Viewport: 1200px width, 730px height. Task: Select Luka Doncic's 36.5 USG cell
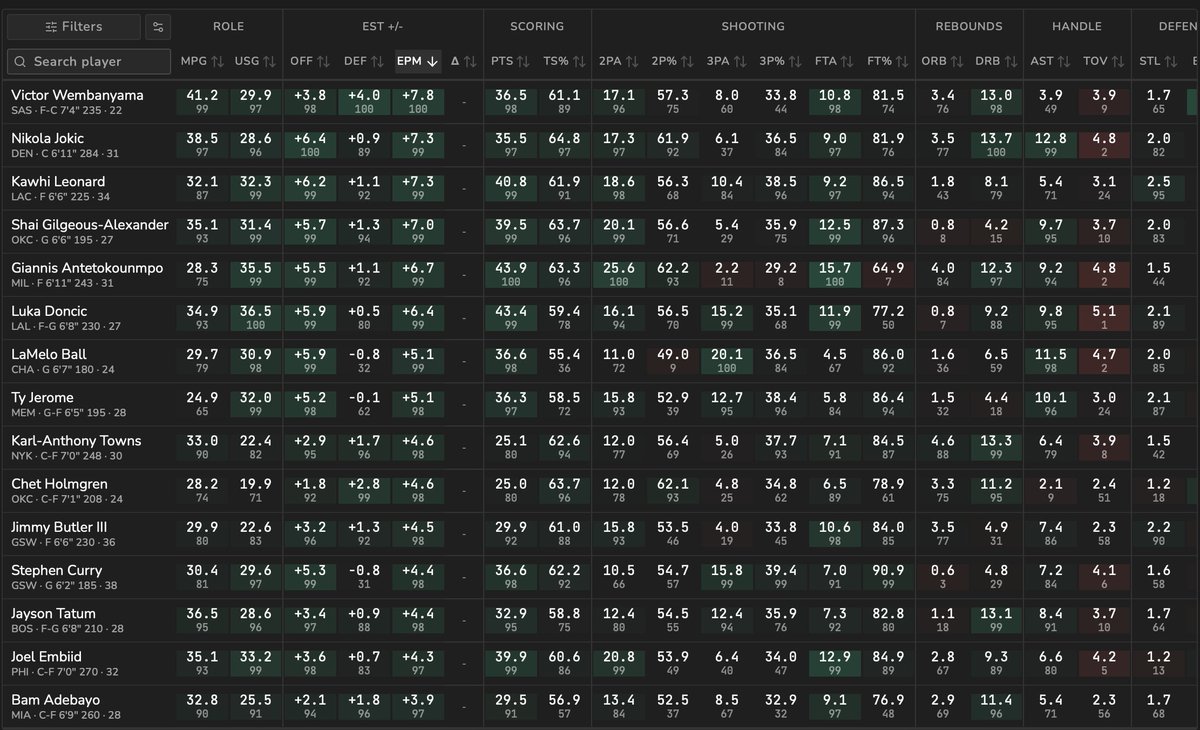[x=255, y=318]
